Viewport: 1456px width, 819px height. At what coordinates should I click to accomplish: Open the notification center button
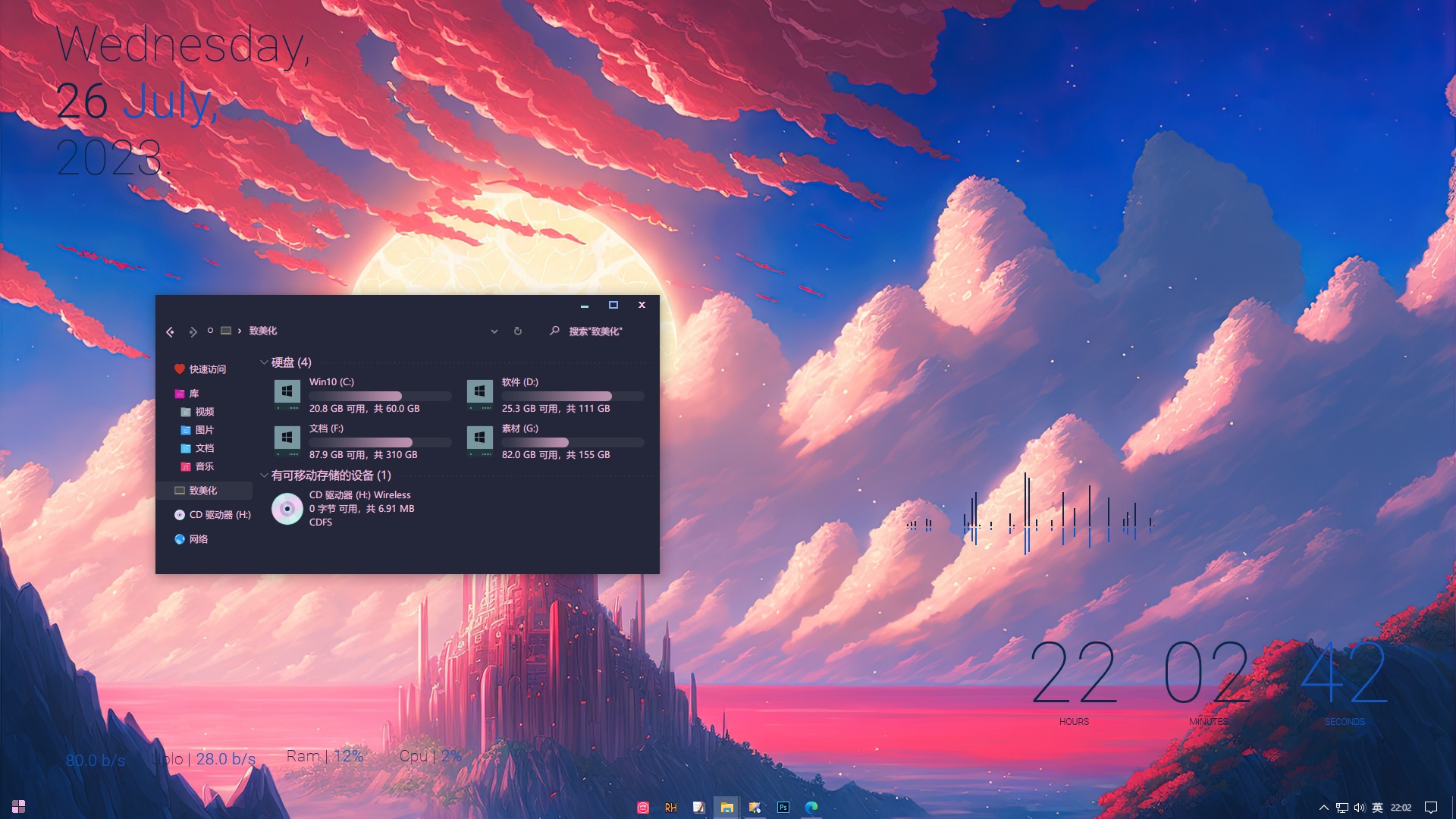[x=1431, y=808]
